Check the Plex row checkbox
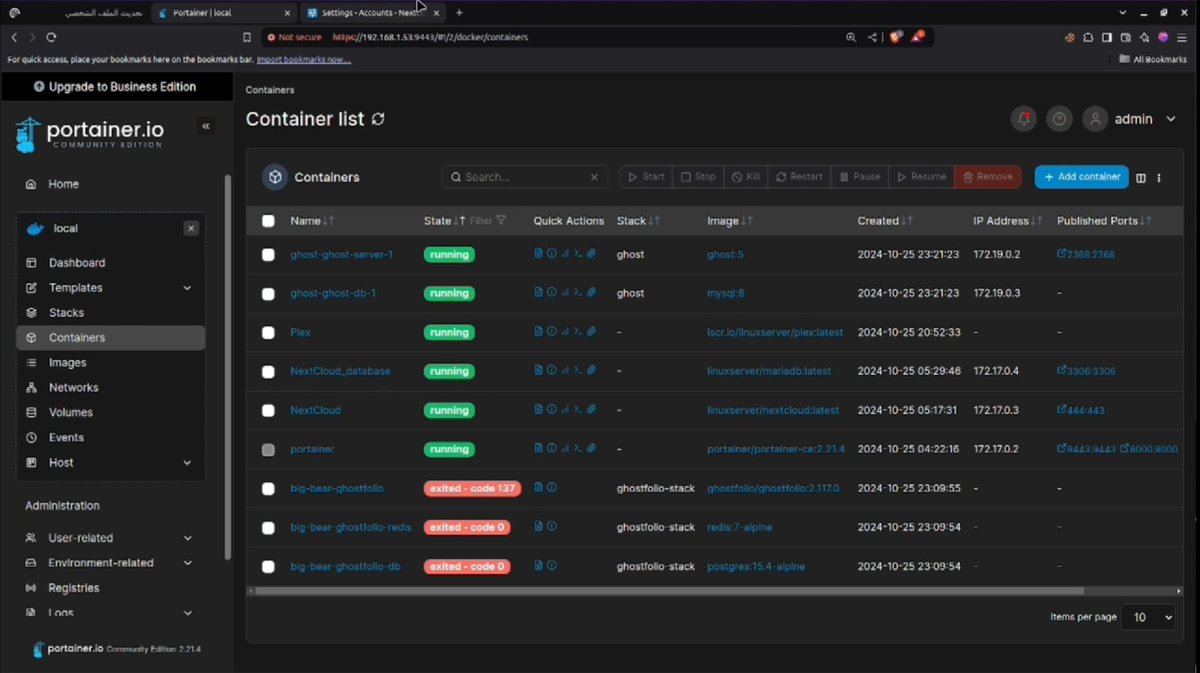Screen dimensions: 1200x673 (x=268, y=333)
